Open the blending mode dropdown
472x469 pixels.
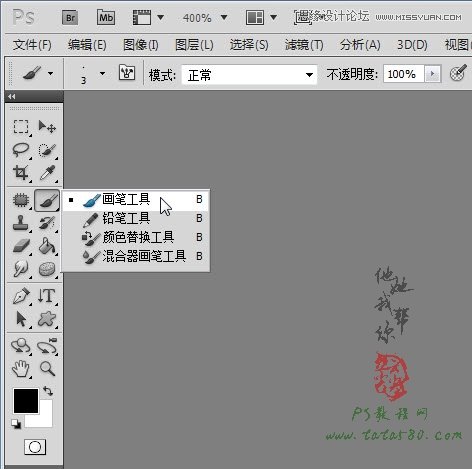click(249, 74)
